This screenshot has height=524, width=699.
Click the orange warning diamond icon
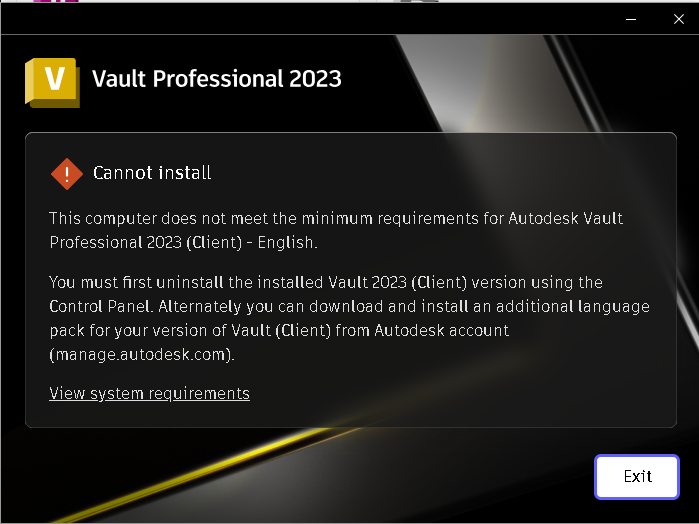(x=67, y=173)
